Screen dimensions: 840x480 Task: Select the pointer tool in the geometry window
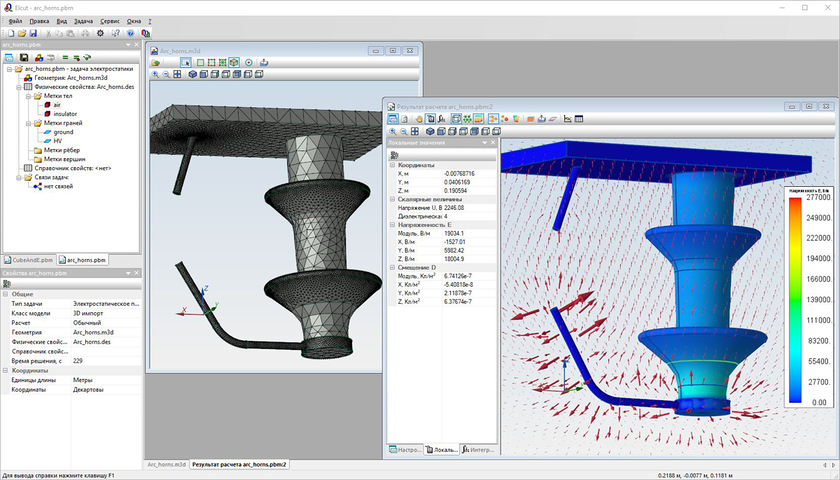pyautogui.click(x=187, y=62)
